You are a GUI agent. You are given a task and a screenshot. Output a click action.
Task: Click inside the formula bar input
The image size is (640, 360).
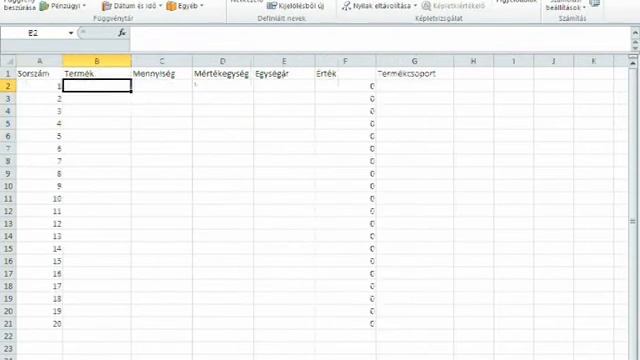[380, 39]
